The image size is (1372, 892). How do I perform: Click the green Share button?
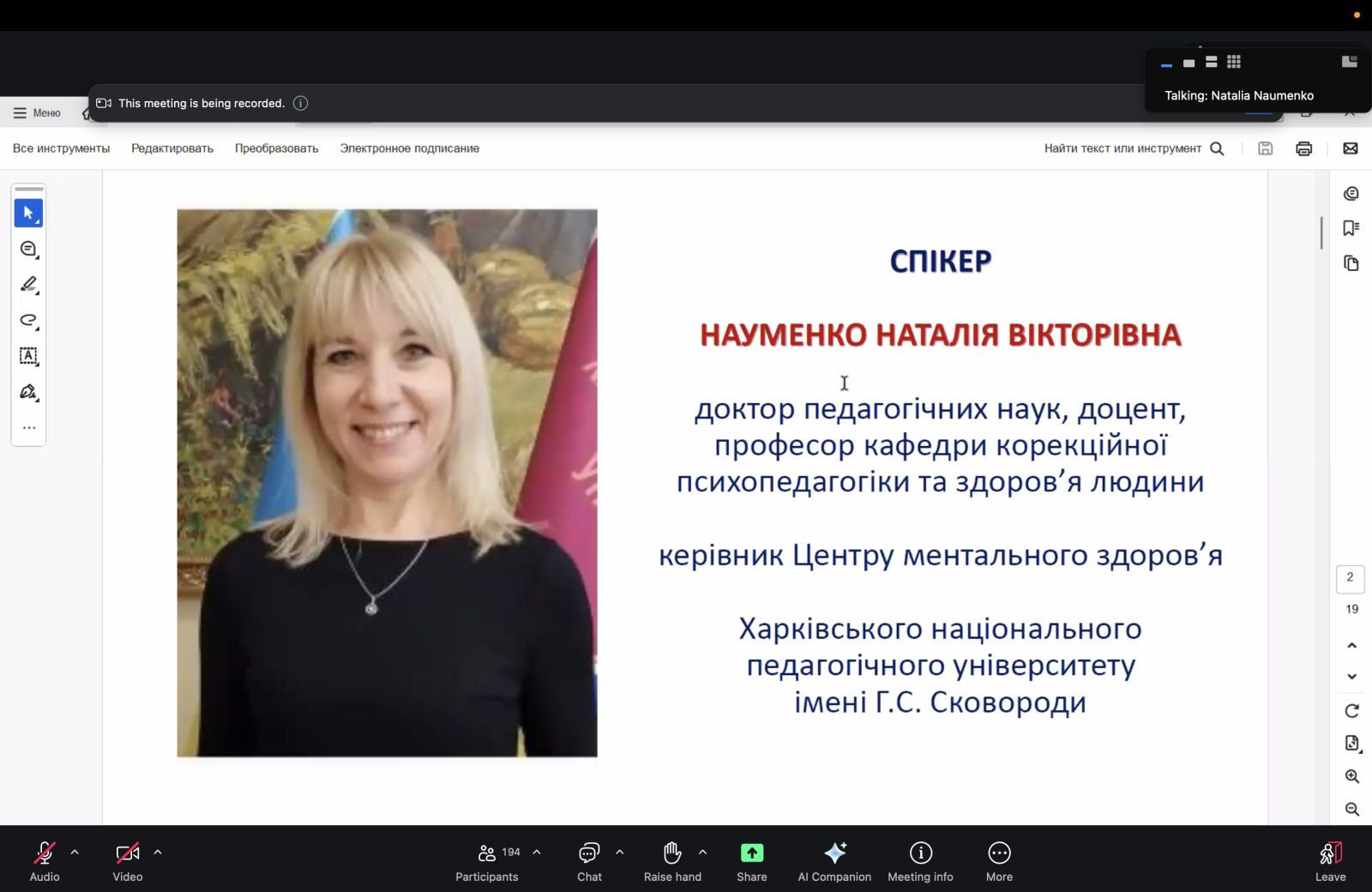(752, 861)
